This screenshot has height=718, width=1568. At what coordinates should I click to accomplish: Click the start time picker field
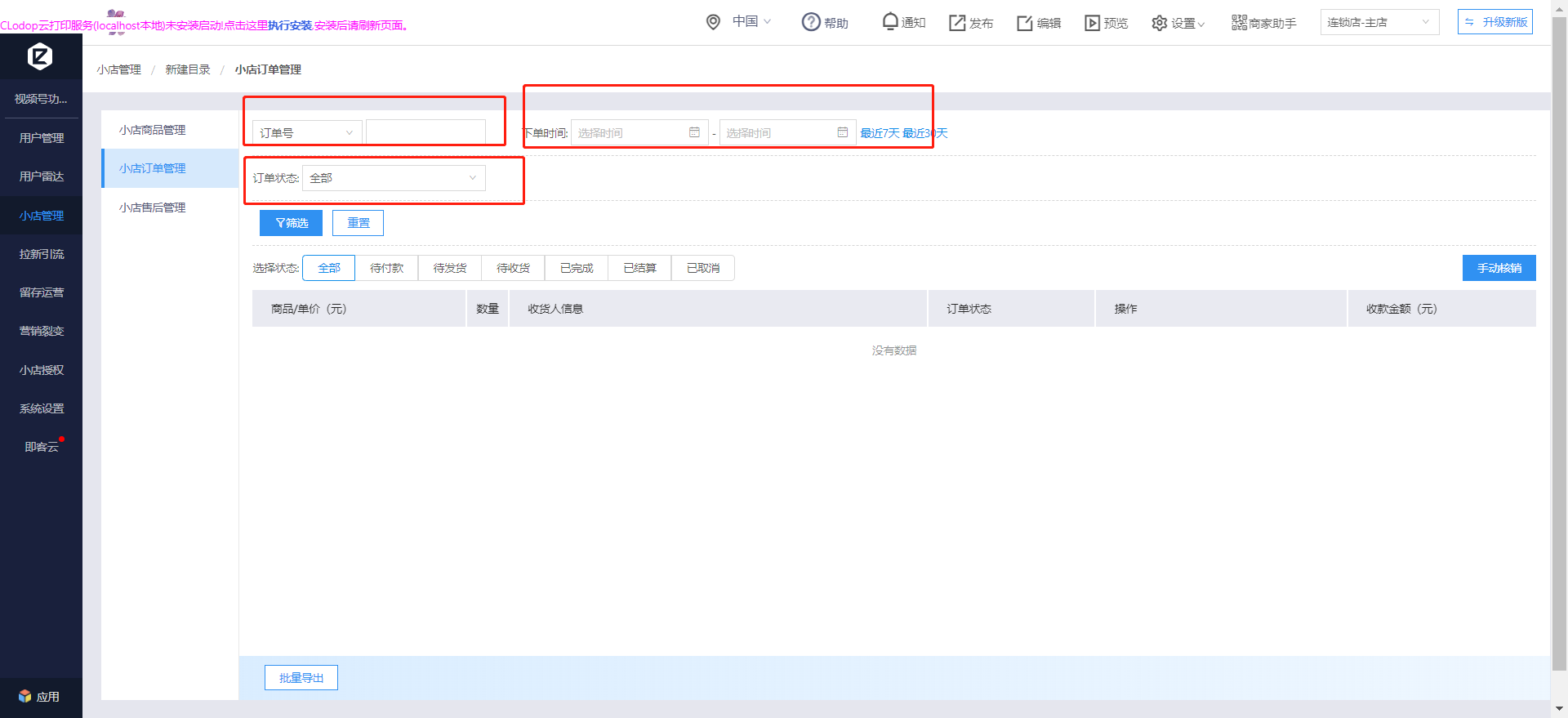639,132
